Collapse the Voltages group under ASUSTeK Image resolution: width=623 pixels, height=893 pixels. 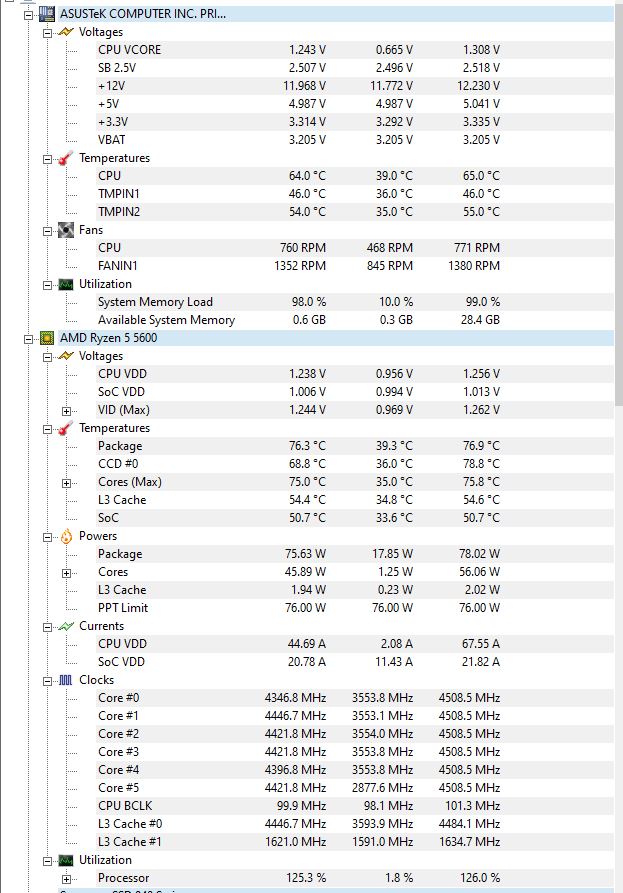coord(48,33)
